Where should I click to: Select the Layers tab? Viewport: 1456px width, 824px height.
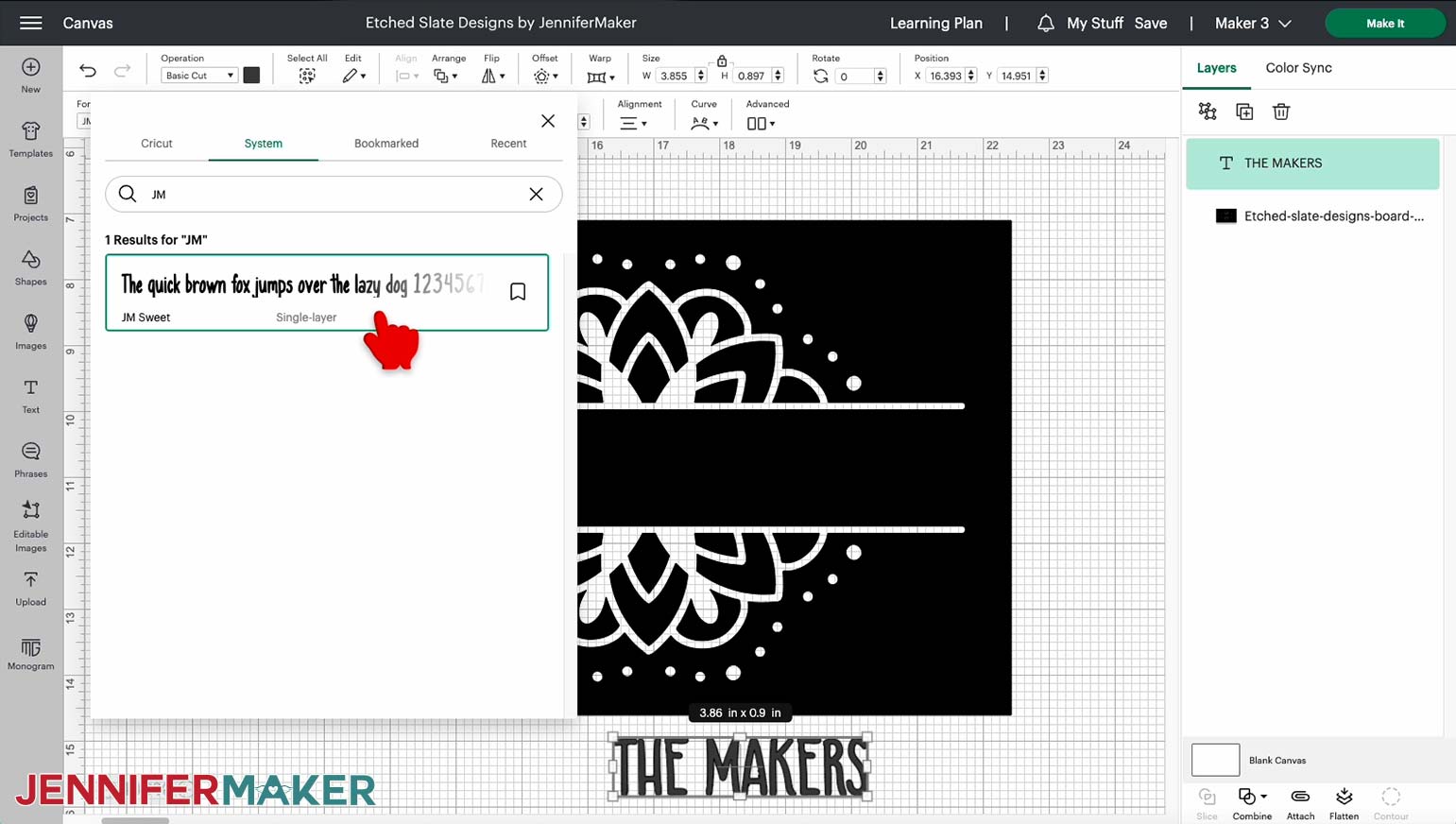1216,68
